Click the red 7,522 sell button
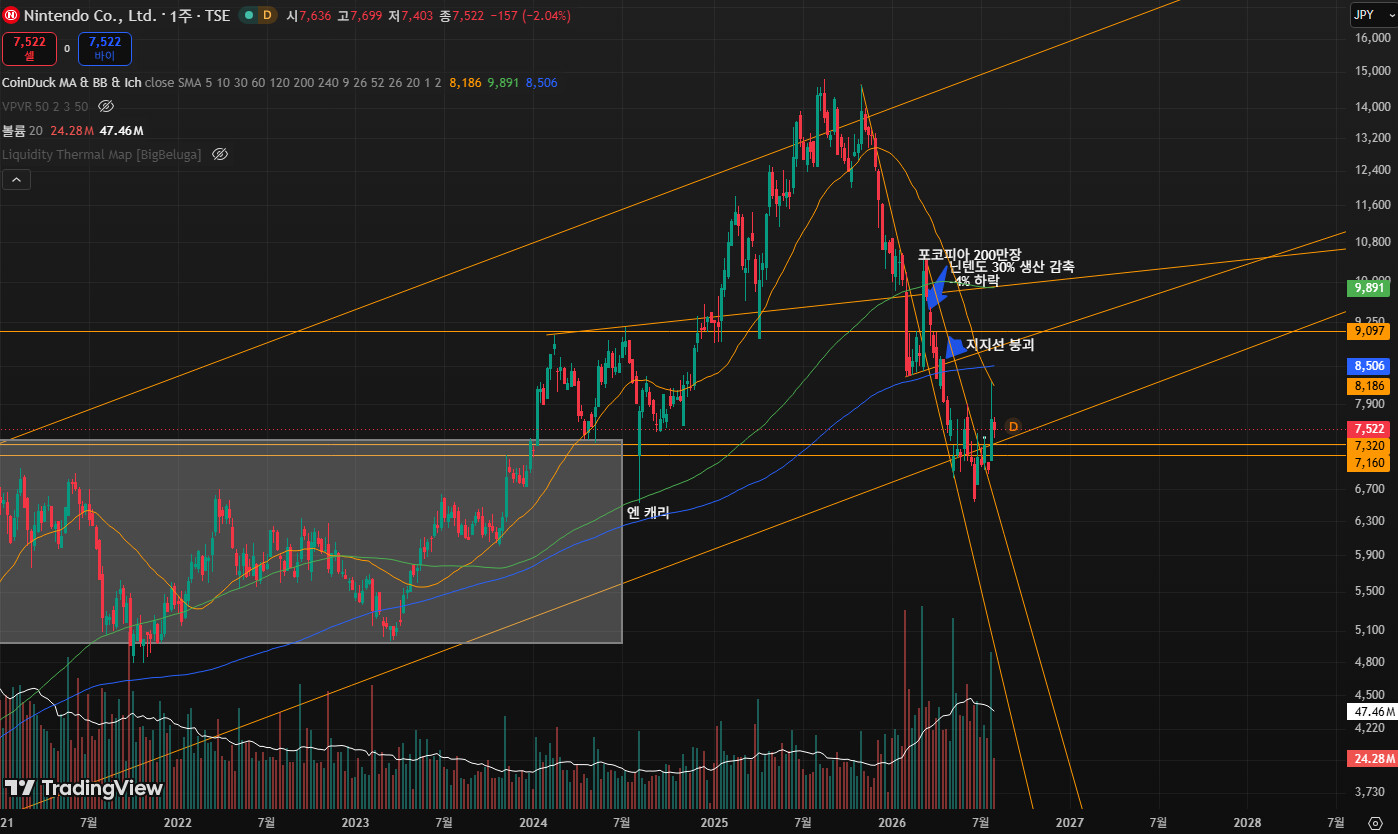The image size is (1398, 834). tap(30, 48)
